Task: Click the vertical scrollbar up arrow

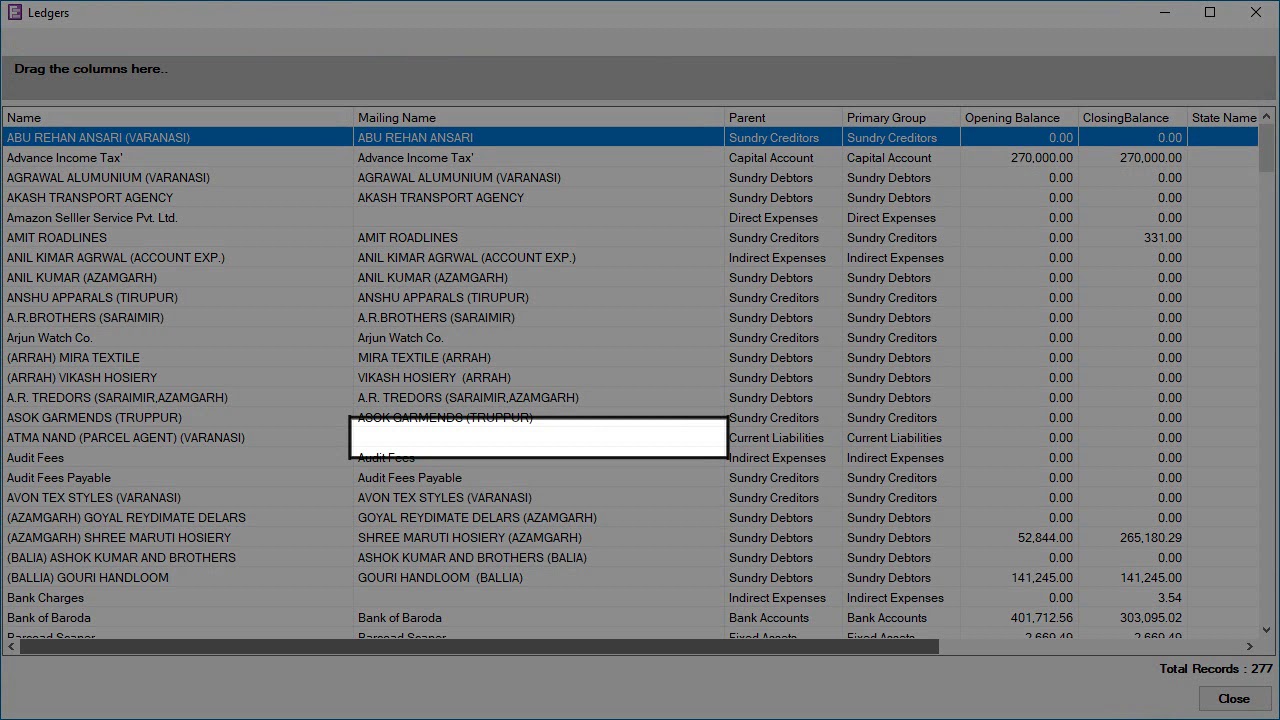Action: (x=1267, y=116)
